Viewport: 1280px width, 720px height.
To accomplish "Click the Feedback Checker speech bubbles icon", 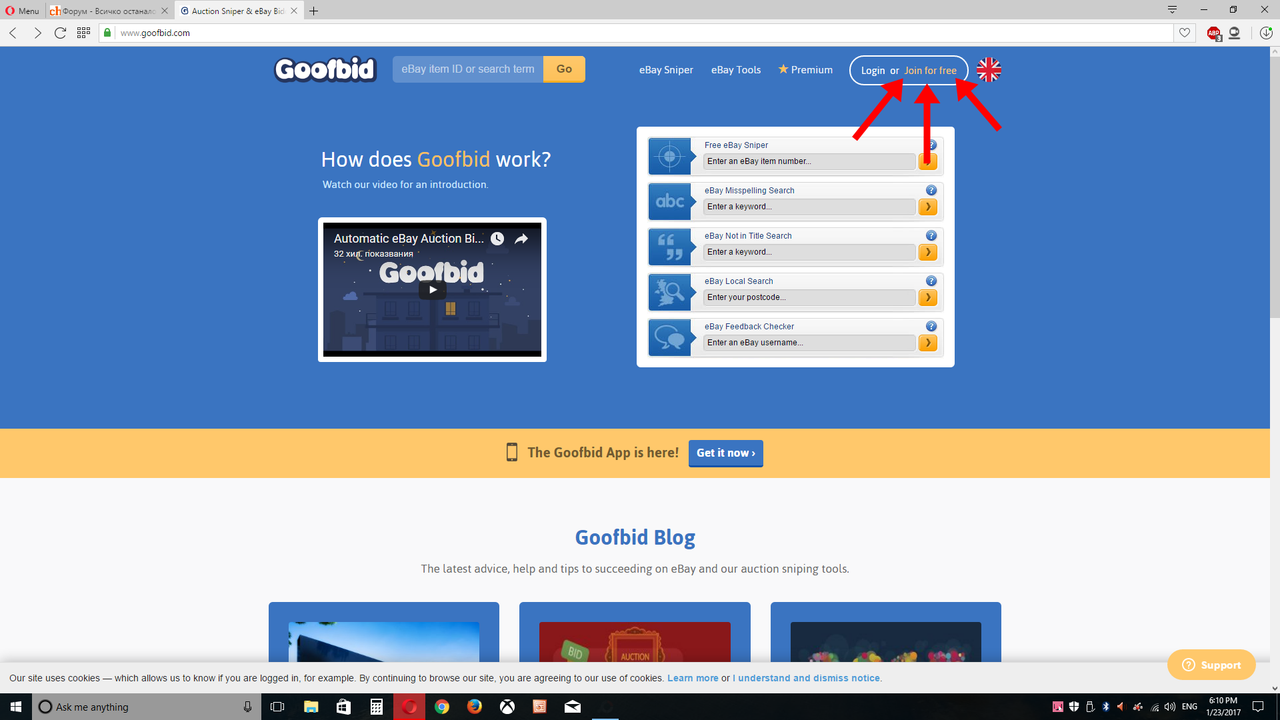I will (x=670, y=337).
